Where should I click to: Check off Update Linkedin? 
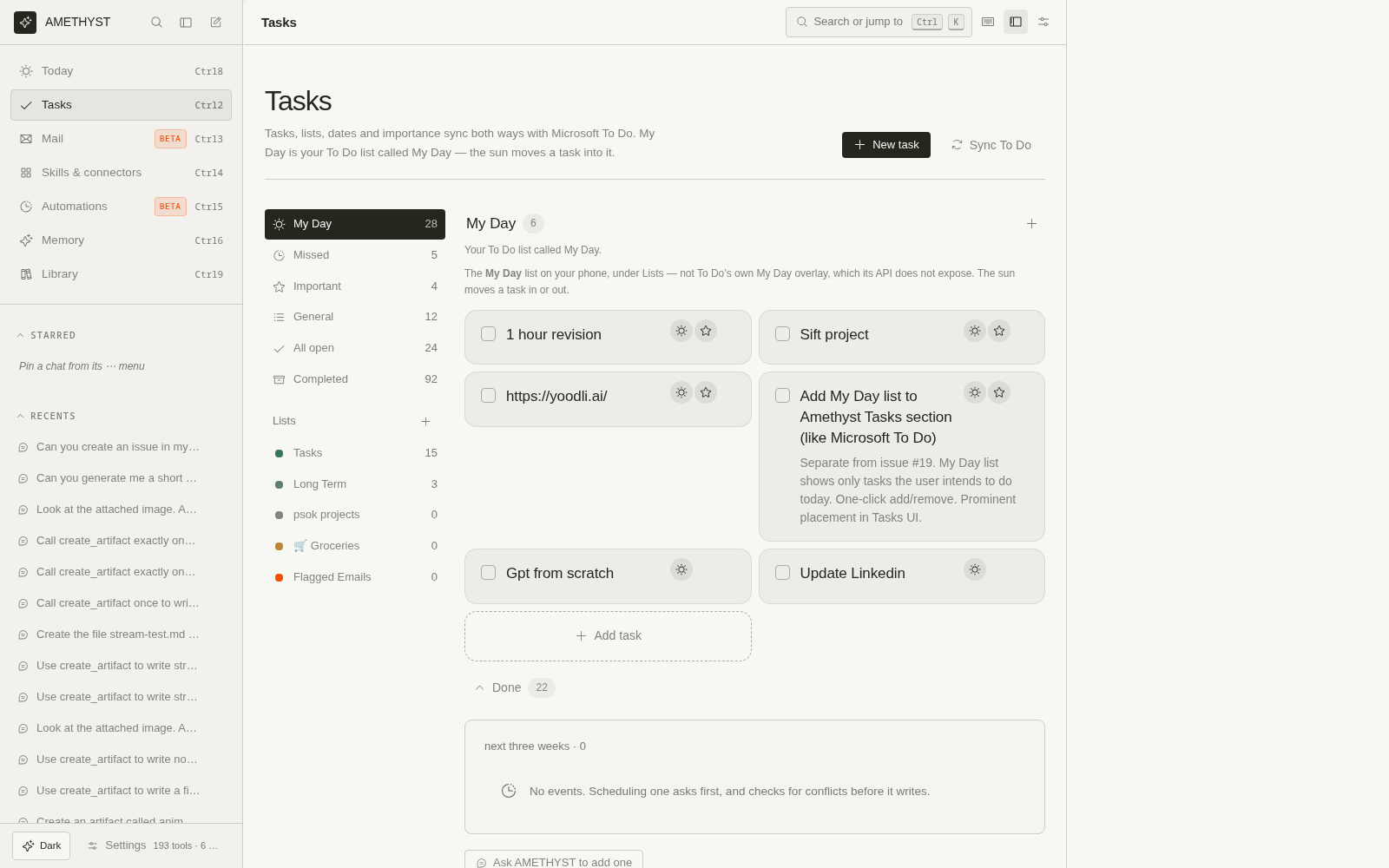pos(782,573)
